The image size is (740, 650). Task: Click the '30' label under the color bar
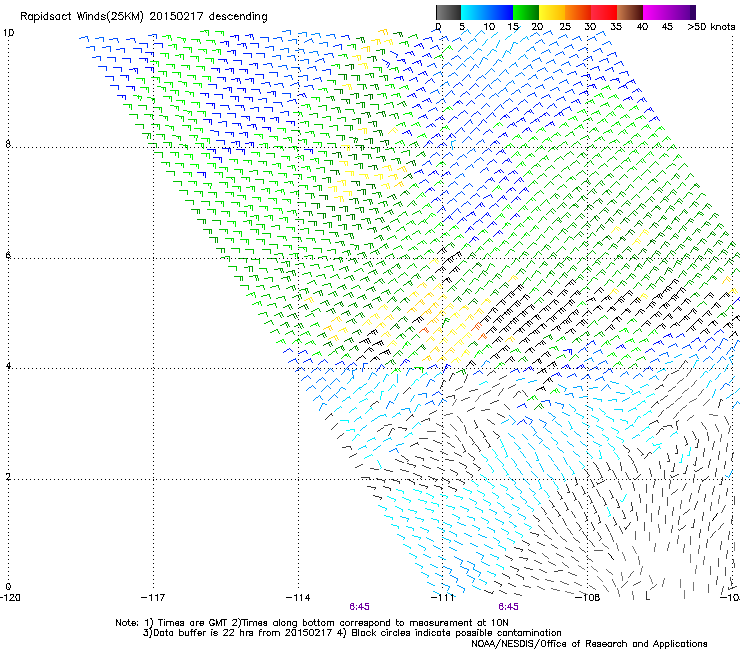pos(590,26)
